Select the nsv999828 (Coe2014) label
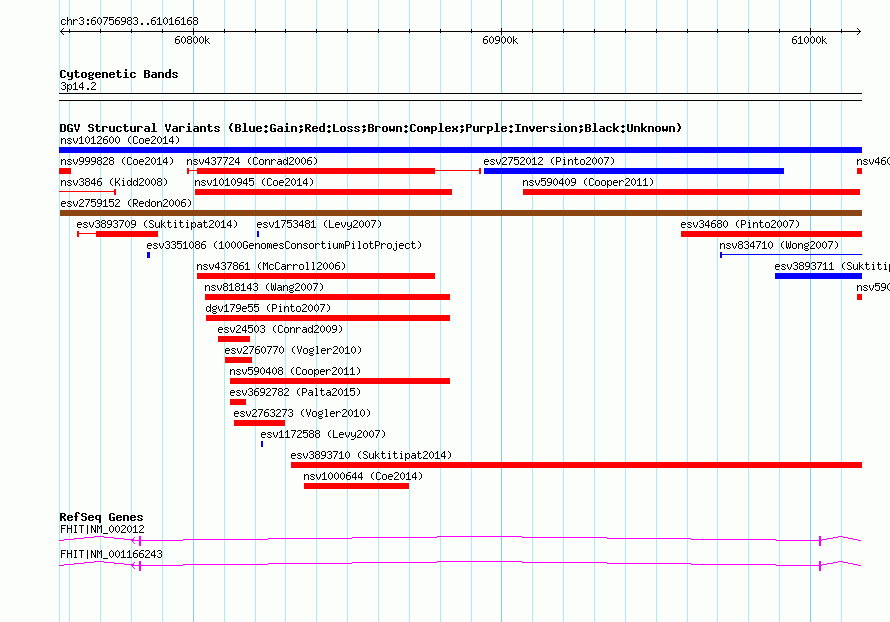This screenshot has height=622, width=890. [x=117, y=161]
